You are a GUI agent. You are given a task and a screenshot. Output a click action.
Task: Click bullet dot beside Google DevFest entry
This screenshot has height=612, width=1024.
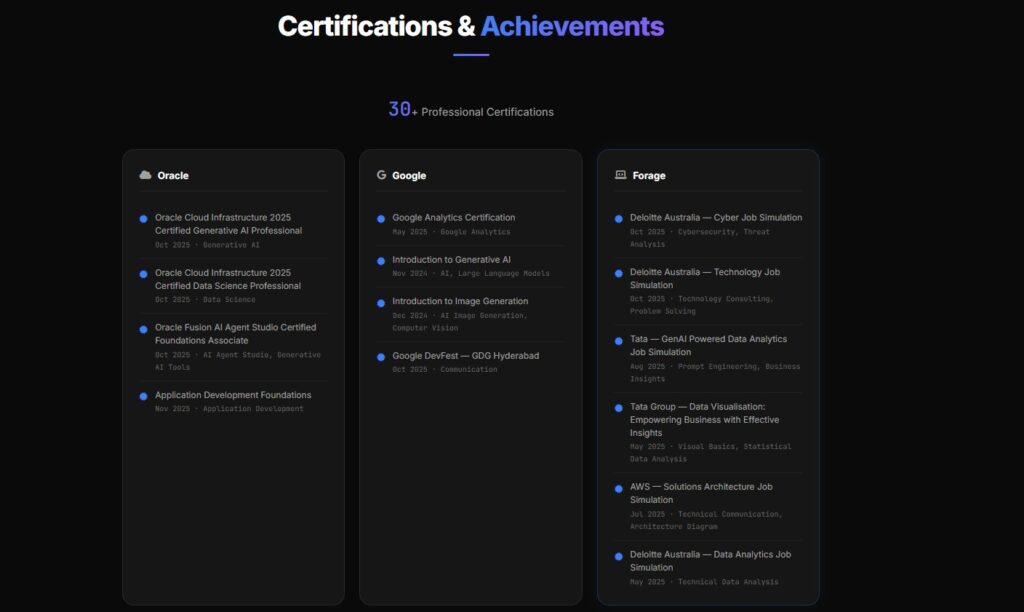(381, 357)
